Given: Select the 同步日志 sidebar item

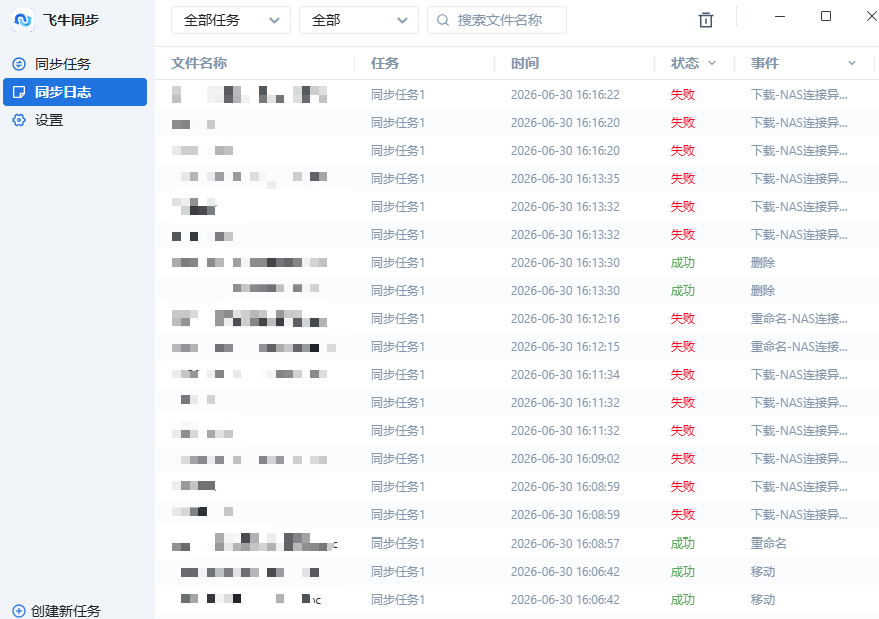Looking at the screenshot, I should (x=75, y=92).
